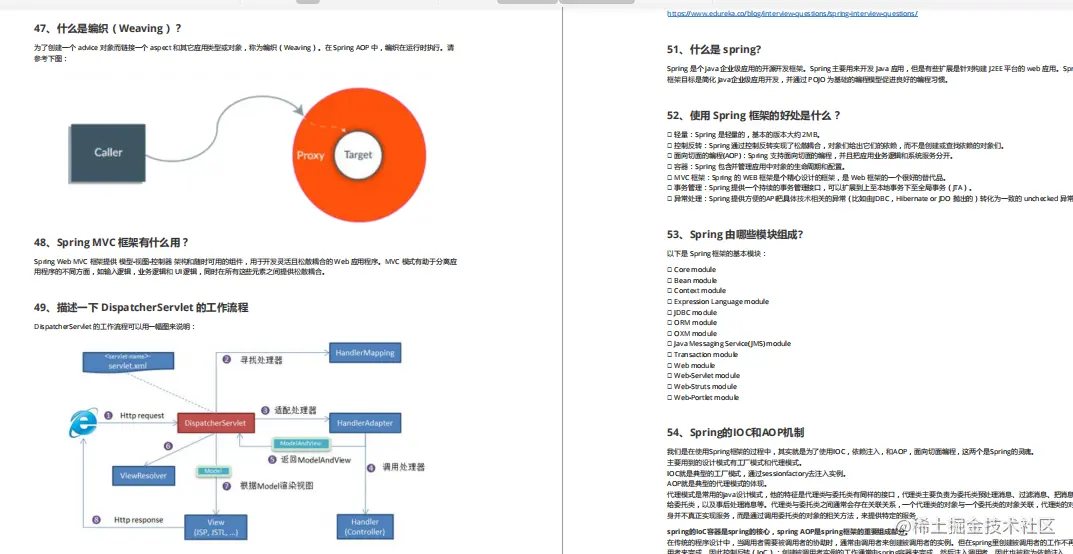Select the servlet.xml box

pos(128,362)
